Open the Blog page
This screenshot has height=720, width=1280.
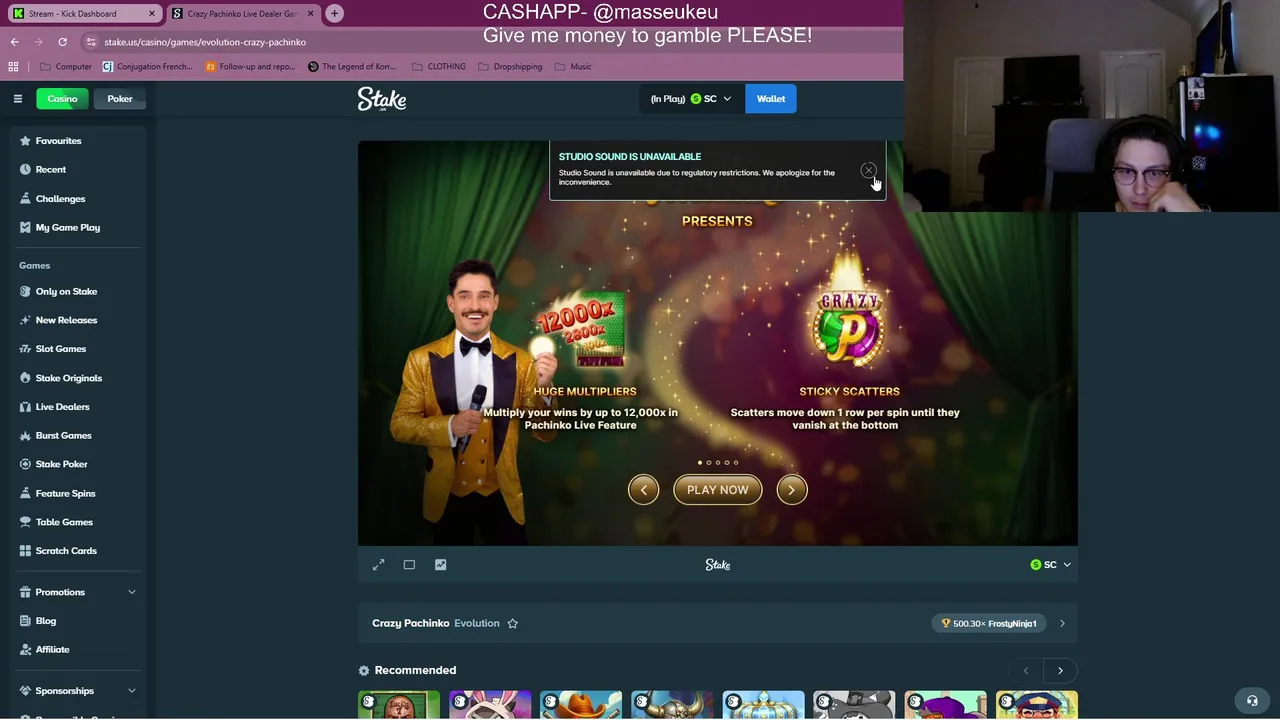45,621
